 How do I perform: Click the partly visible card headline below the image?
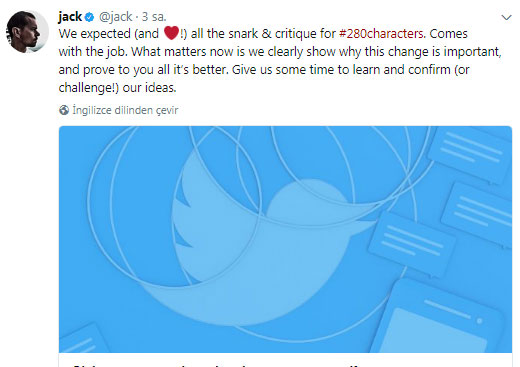tap(217, 365)
